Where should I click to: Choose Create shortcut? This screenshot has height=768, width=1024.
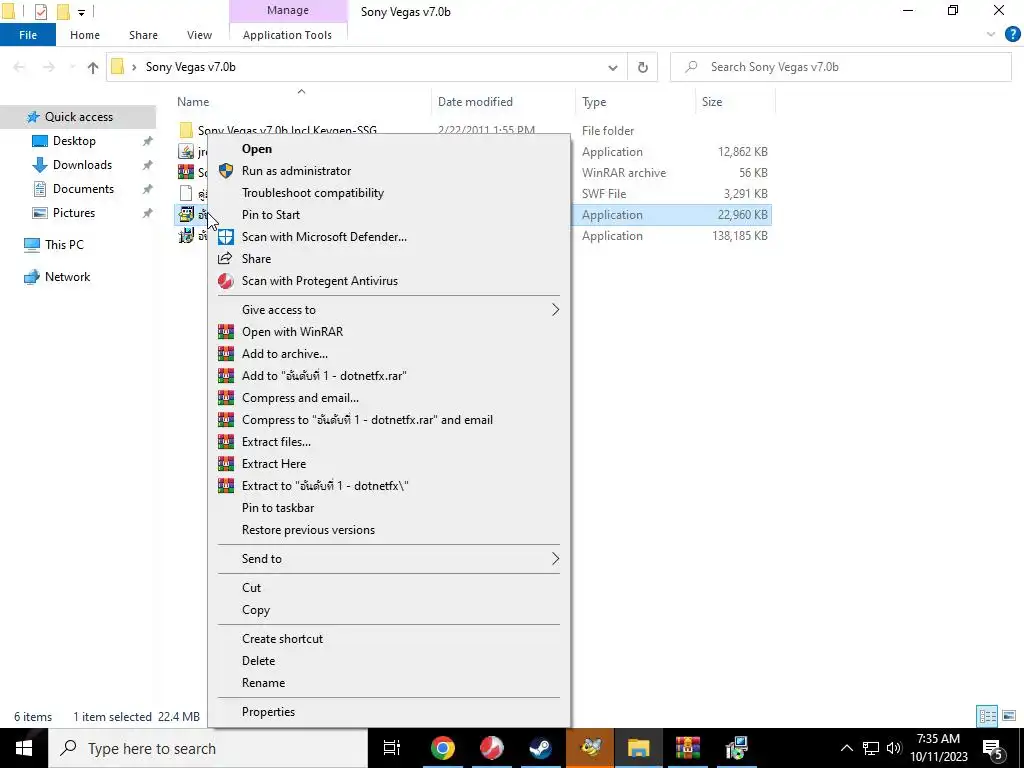pyautogui.click(x=282, y=639)
